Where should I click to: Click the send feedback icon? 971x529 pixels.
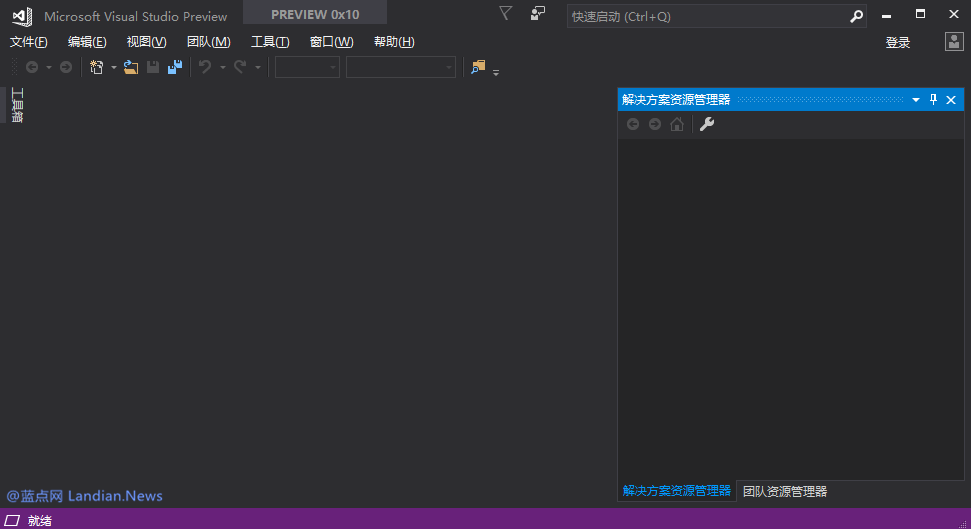pos(538,13)
